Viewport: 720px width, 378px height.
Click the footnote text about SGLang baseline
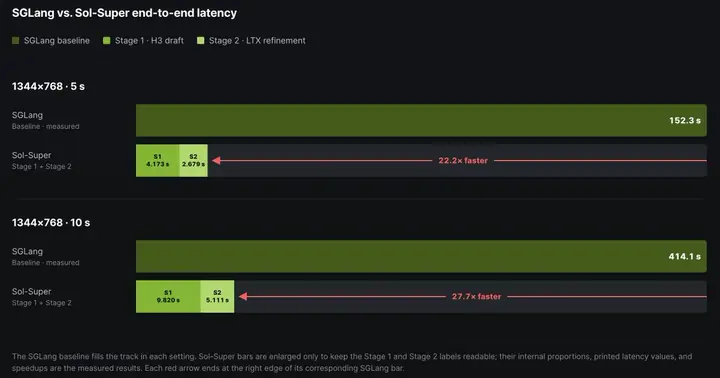pyautogui.click(x=352, y=362)
